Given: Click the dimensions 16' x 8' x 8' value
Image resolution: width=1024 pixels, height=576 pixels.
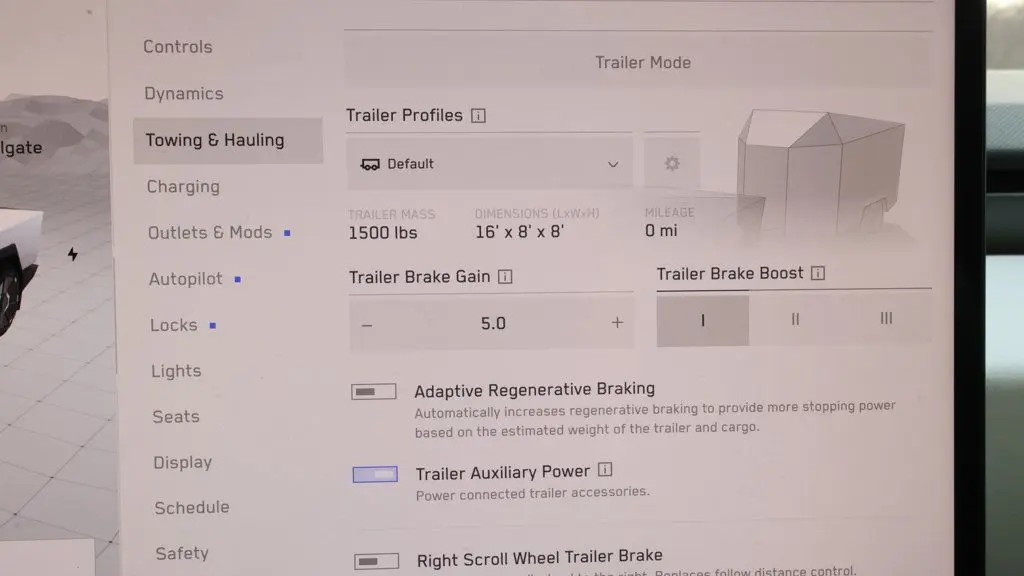Looking at the screenshot, I should point(519,232).
